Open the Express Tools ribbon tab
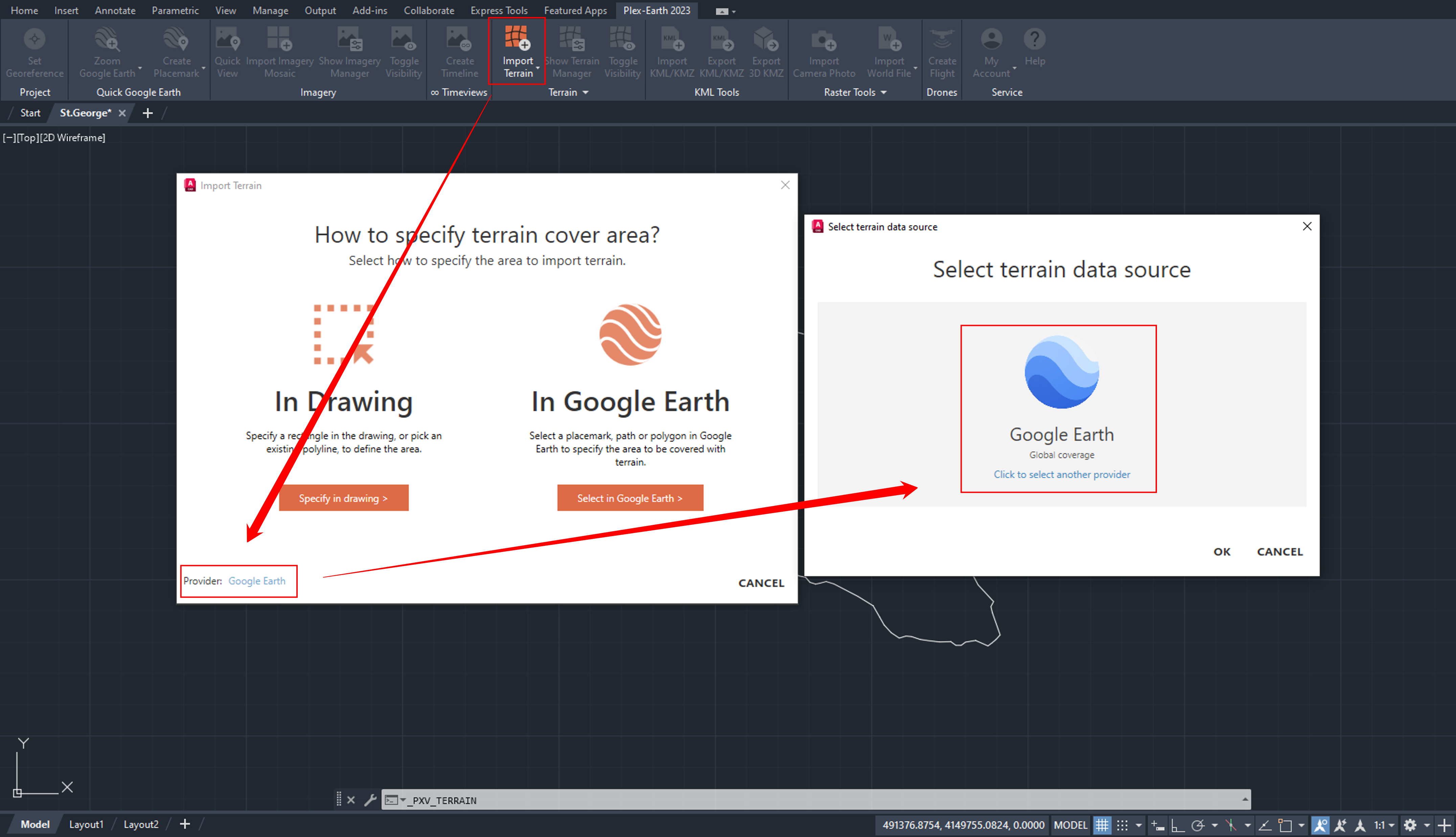Viewport: 1456px width, 837px height. 499,10
